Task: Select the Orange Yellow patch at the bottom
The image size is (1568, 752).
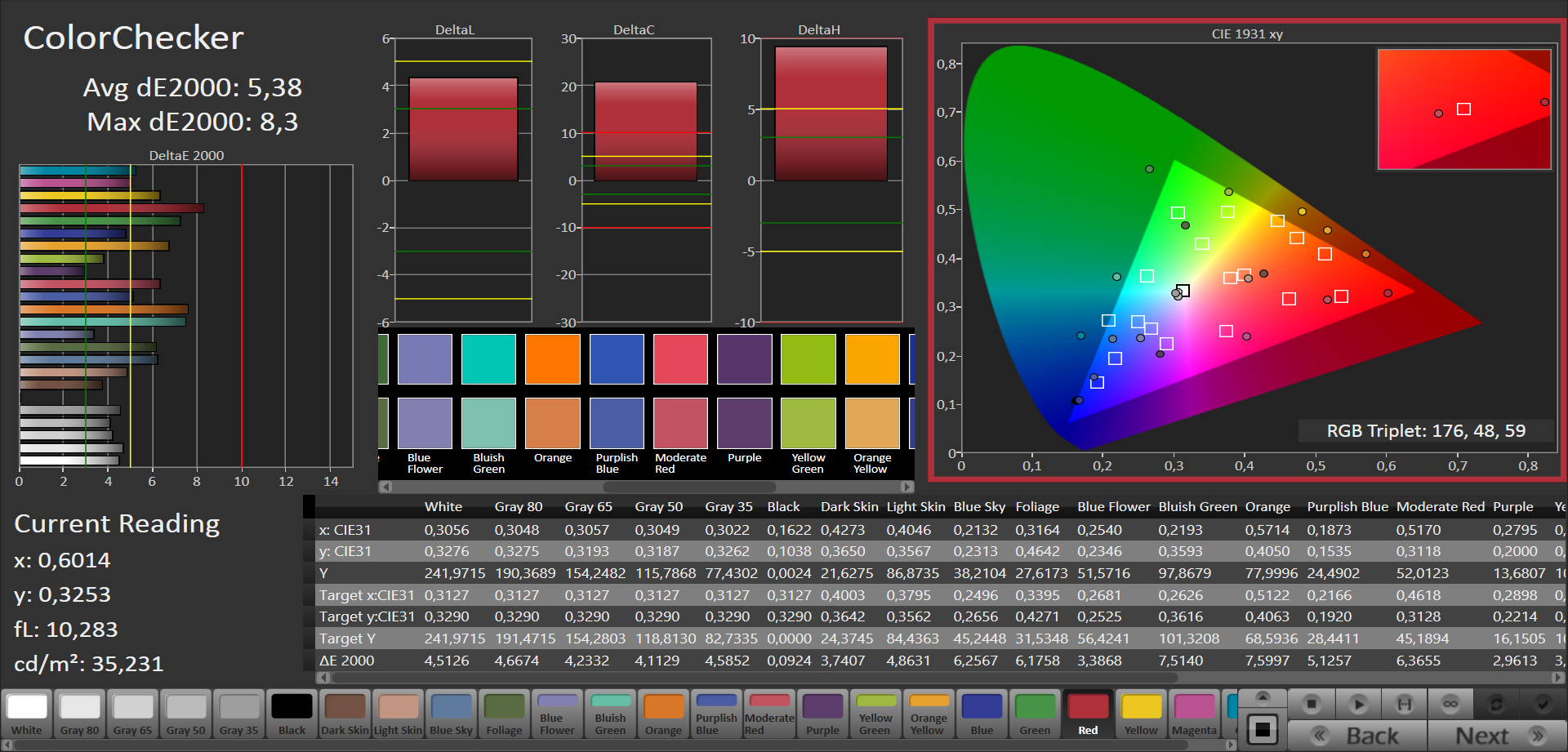Action: (x=929, y=714)
